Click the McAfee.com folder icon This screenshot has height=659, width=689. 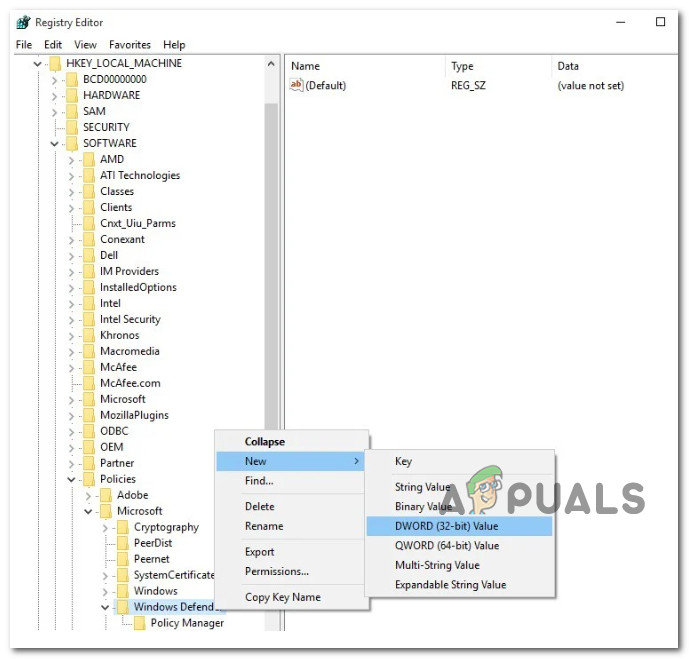[x=89, y=383]
